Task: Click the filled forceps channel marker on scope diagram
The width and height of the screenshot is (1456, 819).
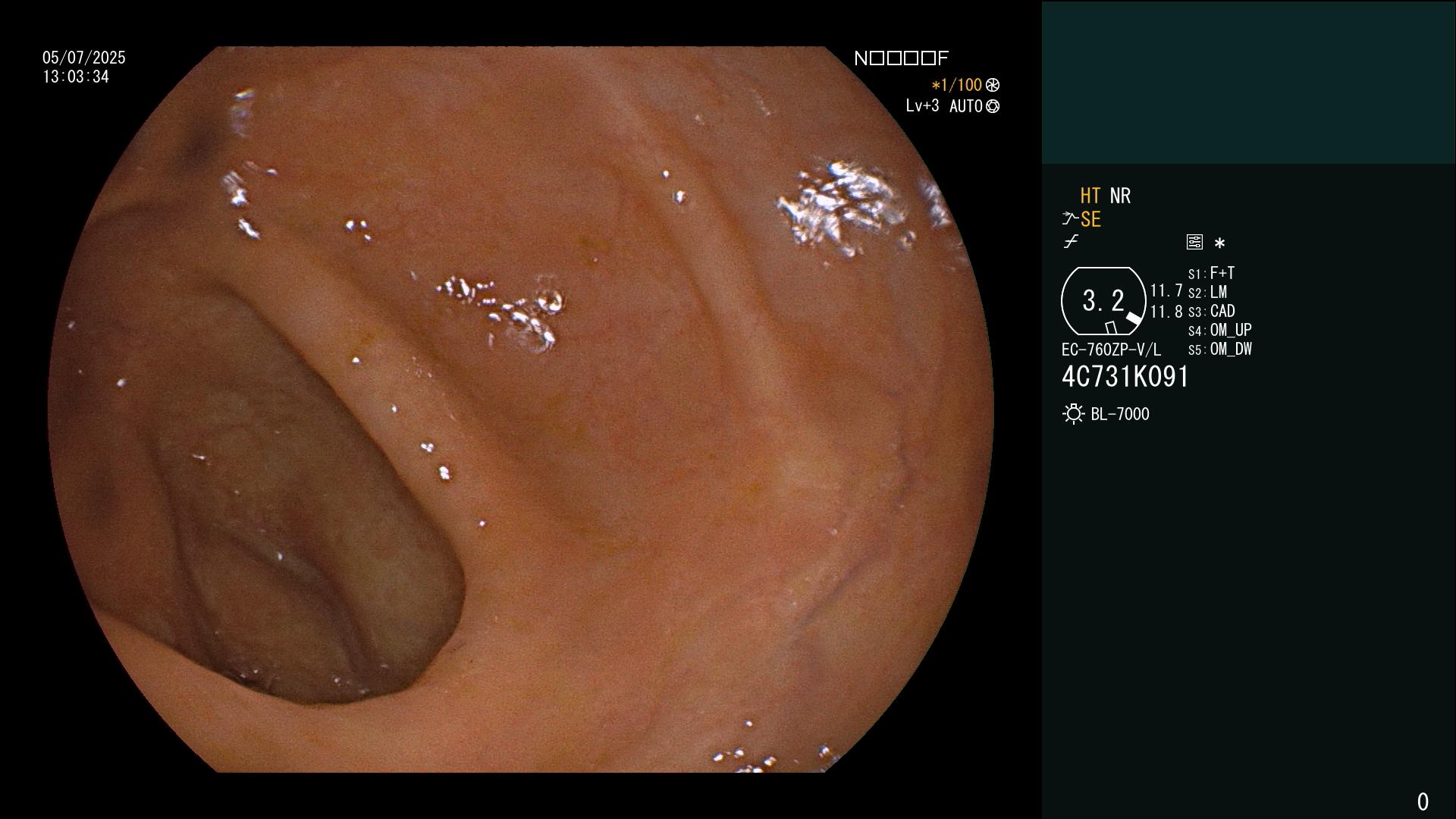Action: pyautogui.click(x=1134, y=318)
